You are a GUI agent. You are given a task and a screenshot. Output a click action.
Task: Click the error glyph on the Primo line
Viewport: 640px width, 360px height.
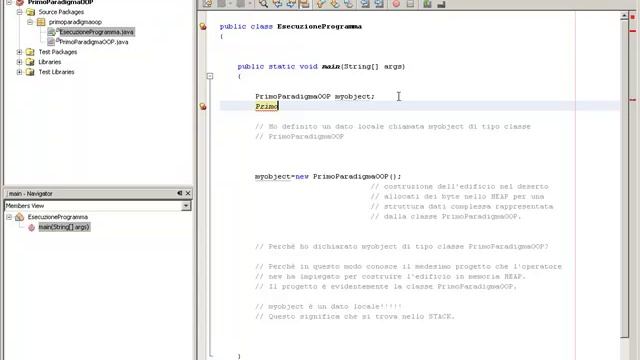(203, 107)
